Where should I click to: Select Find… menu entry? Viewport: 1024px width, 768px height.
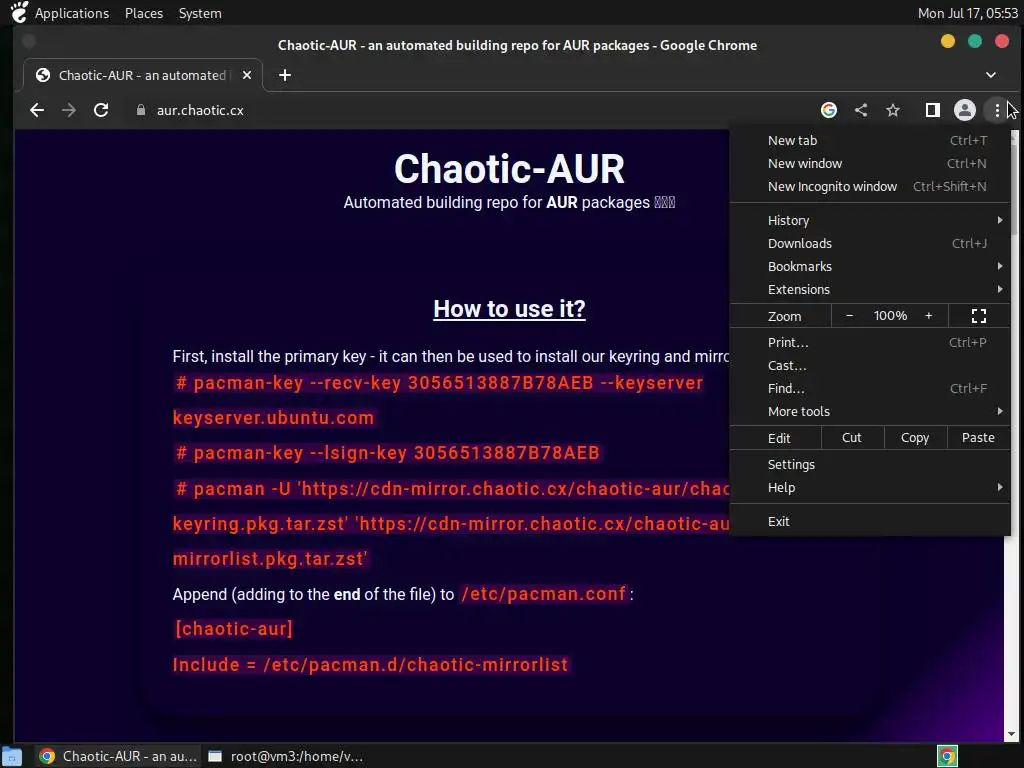coord(870,389)
